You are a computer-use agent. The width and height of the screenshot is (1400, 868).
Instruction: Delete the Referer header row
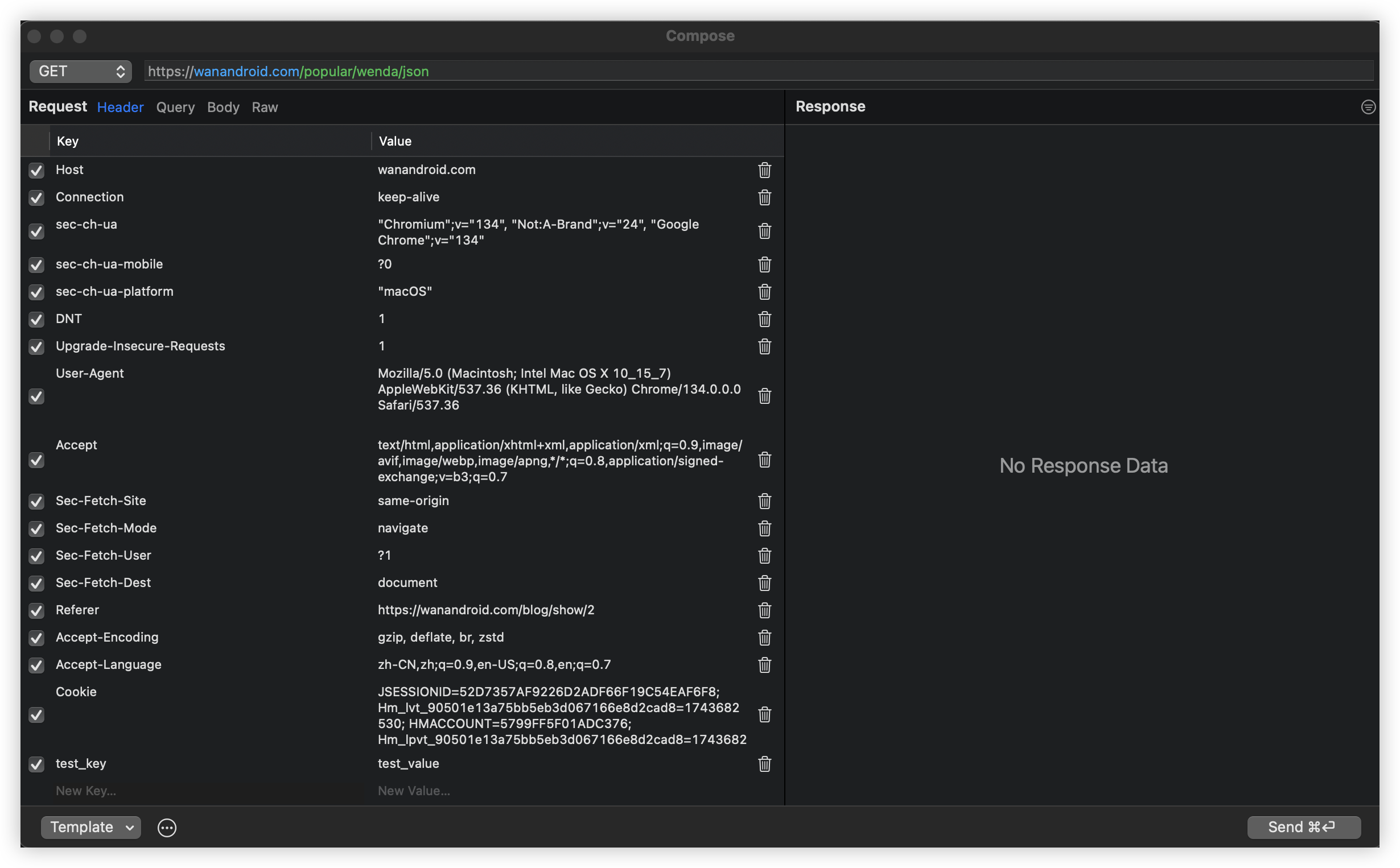764,610
